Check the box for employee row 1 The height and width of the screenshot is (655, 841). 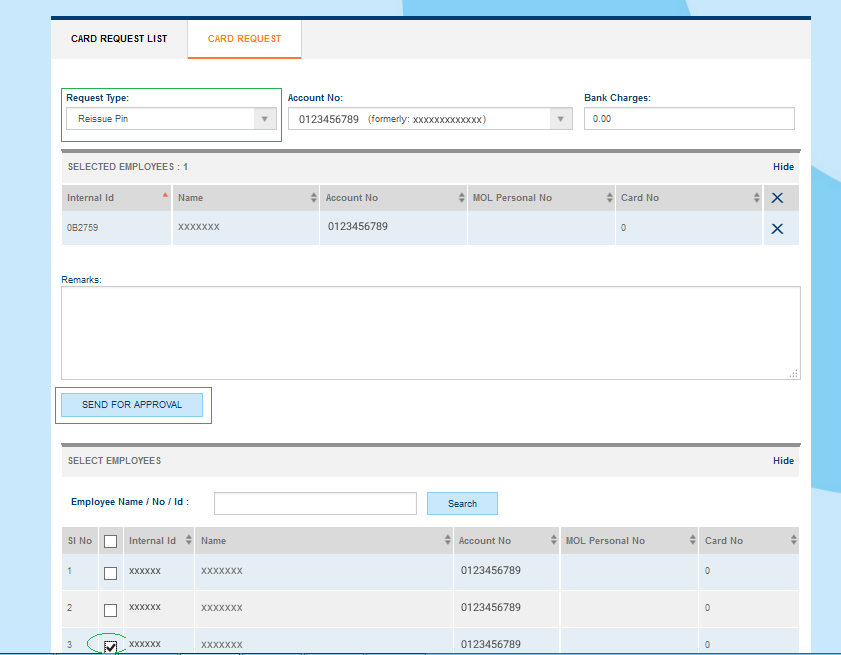click(110, 573)
